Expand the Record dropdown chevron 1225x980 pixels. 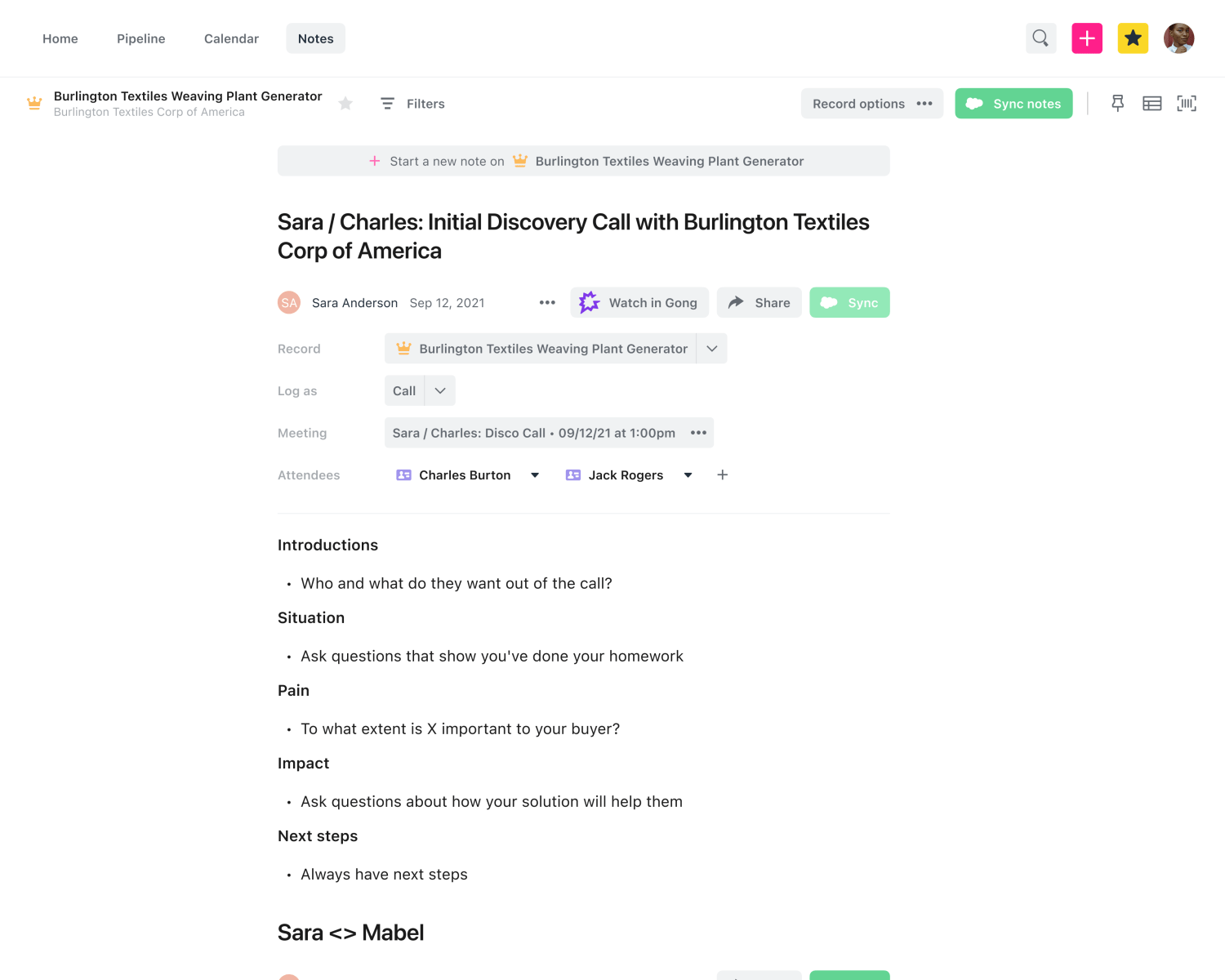coord(712,349)
